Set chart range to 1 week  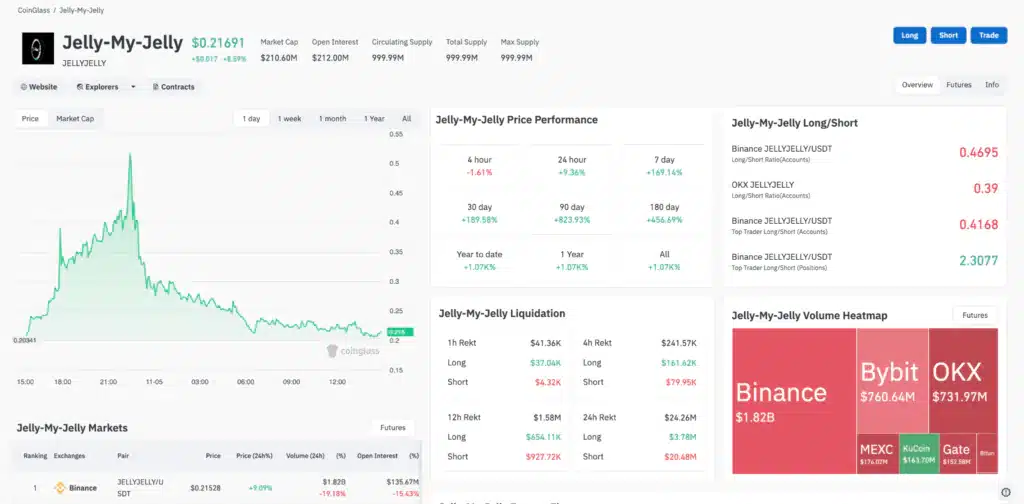[x=289, y=118]
